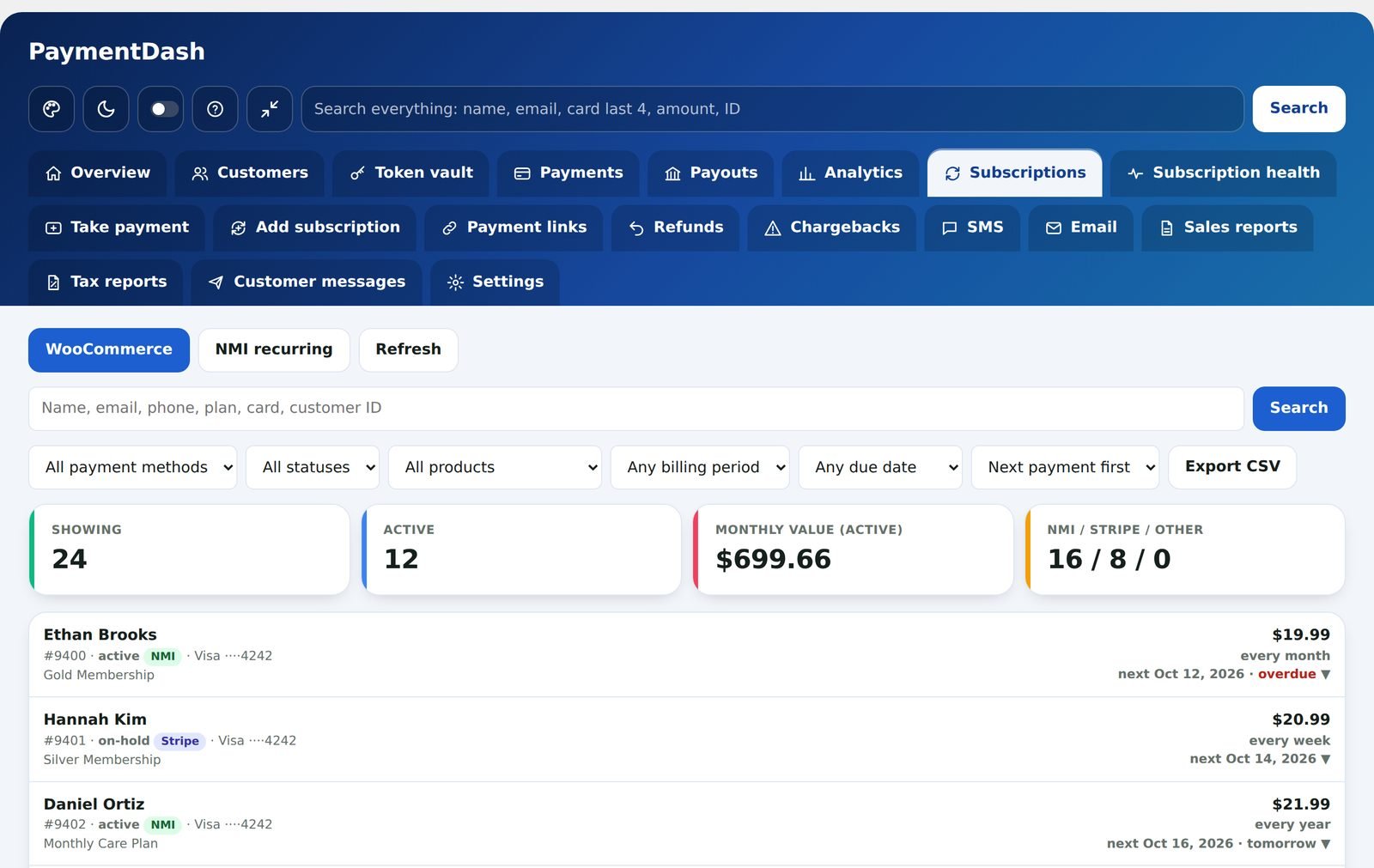Open help via question mark icon

pos(216,109)
